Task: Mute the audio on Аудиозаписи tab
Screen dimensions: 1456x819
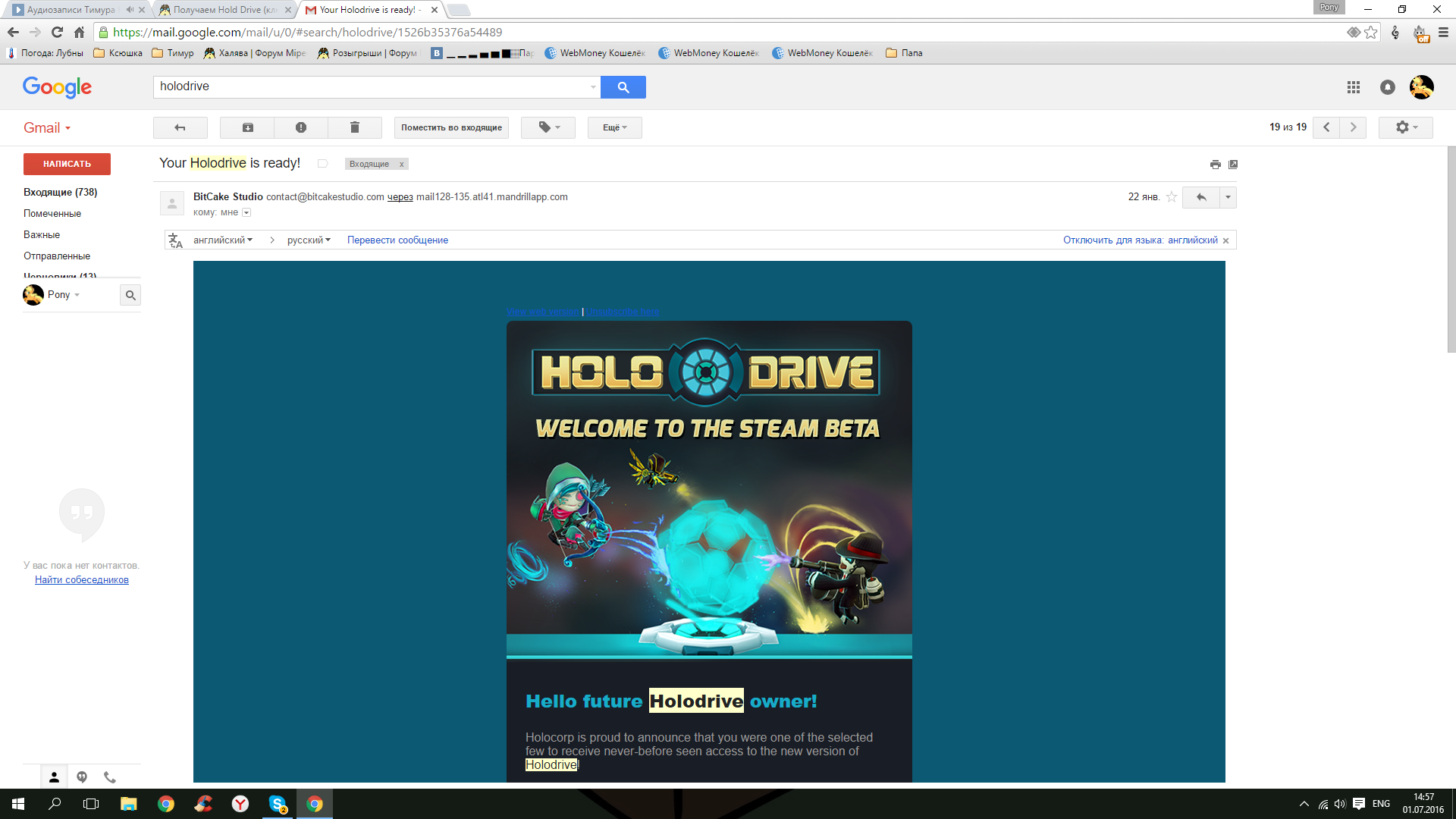Action: 130,10
